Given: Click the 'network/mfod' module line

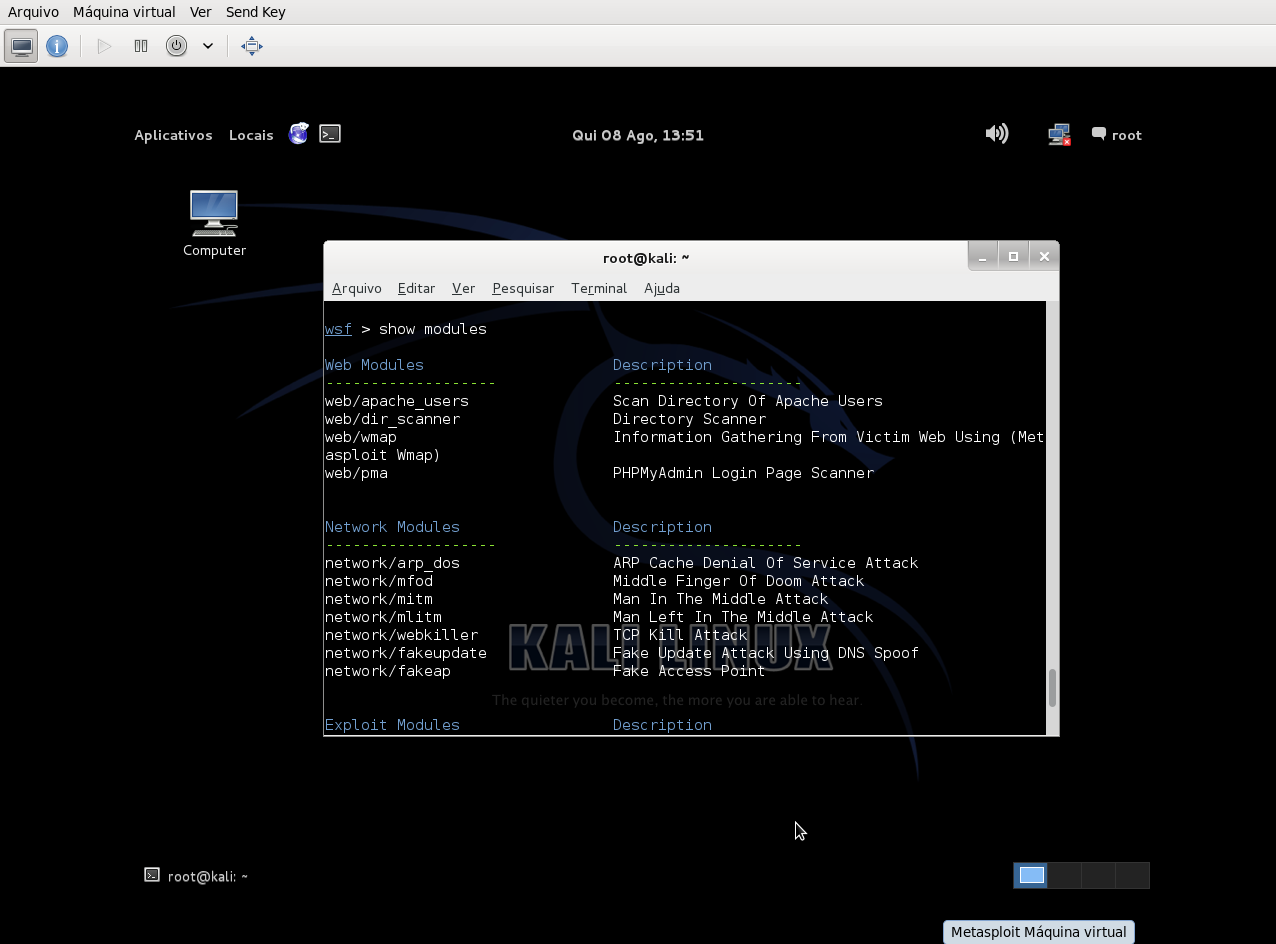Looking at the screenshot, I should pyautogui.click(x=379, y=581).
